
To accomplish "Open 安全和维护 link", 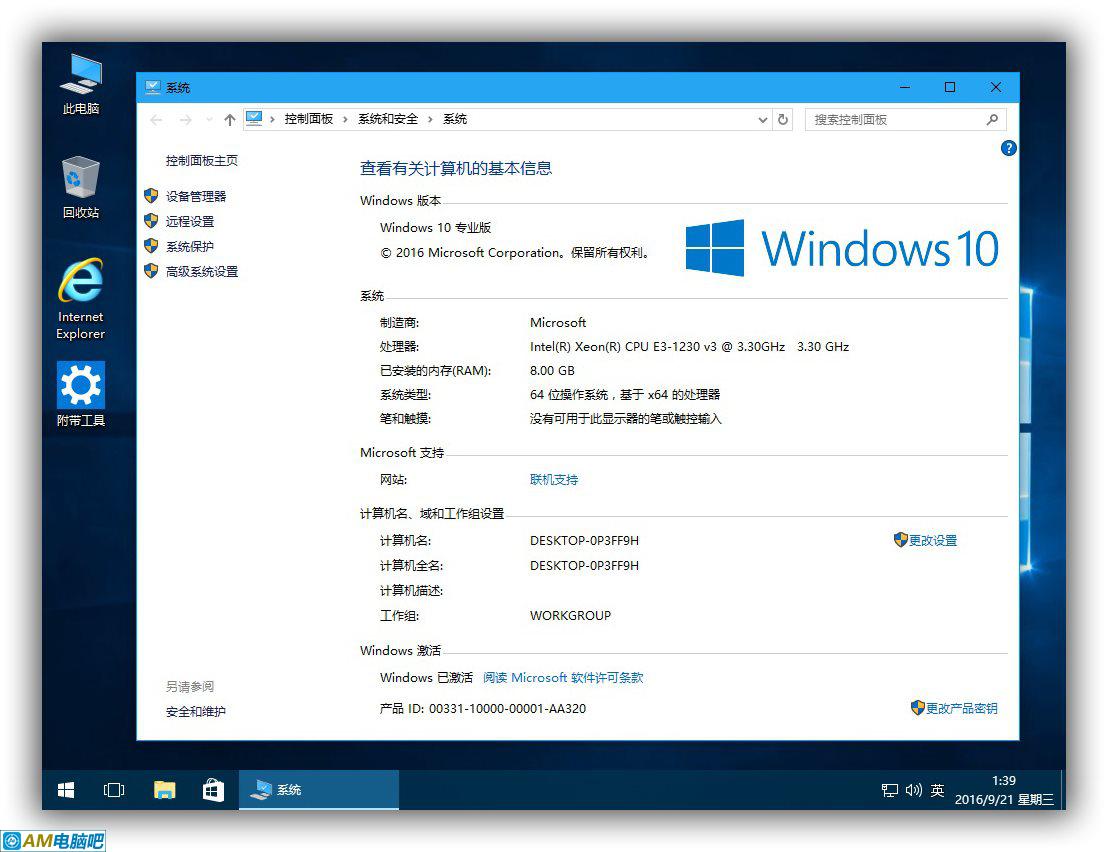I will (x=196, y=712).
